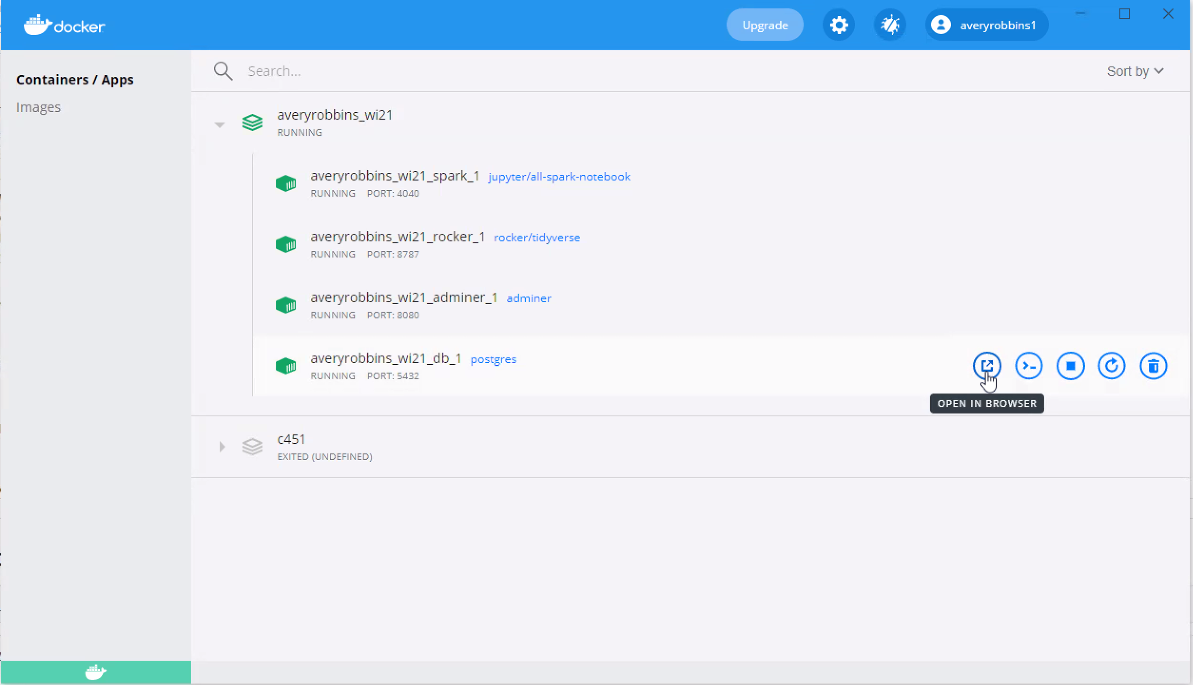
Task: Click the averyrobbins_wi21 stack icon
Action: 253,123
